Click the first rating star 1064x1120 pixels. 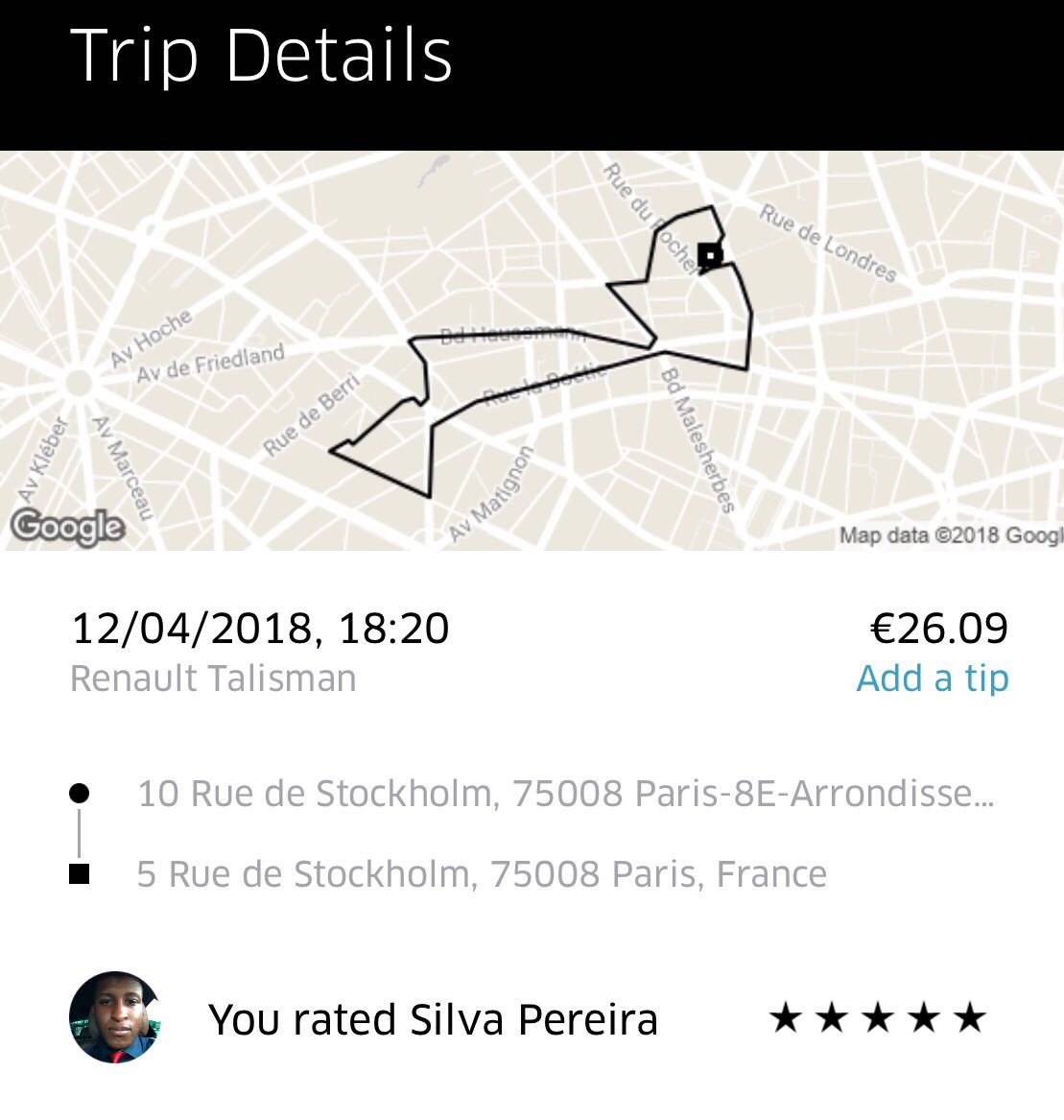(785, 1017)
